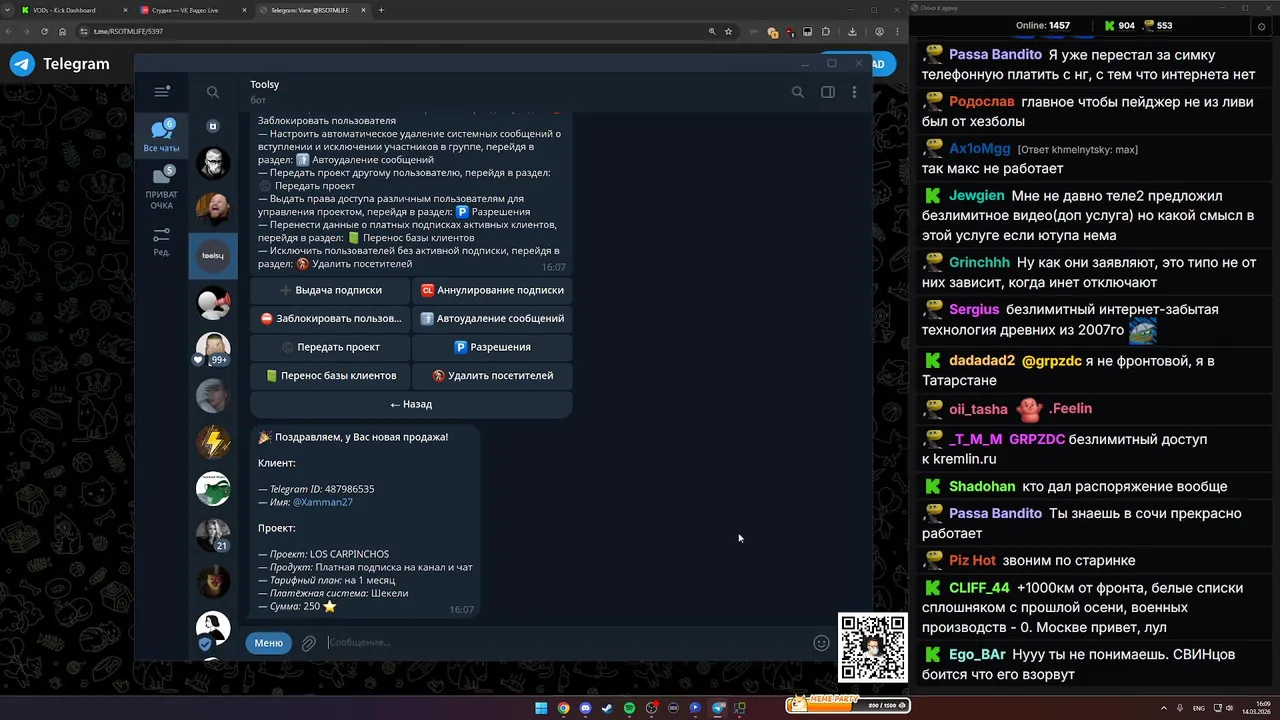The width and height of the screenshot is (1280, 720).
Task: Toggle the right info sidebar panel
Action: [828, 92]
